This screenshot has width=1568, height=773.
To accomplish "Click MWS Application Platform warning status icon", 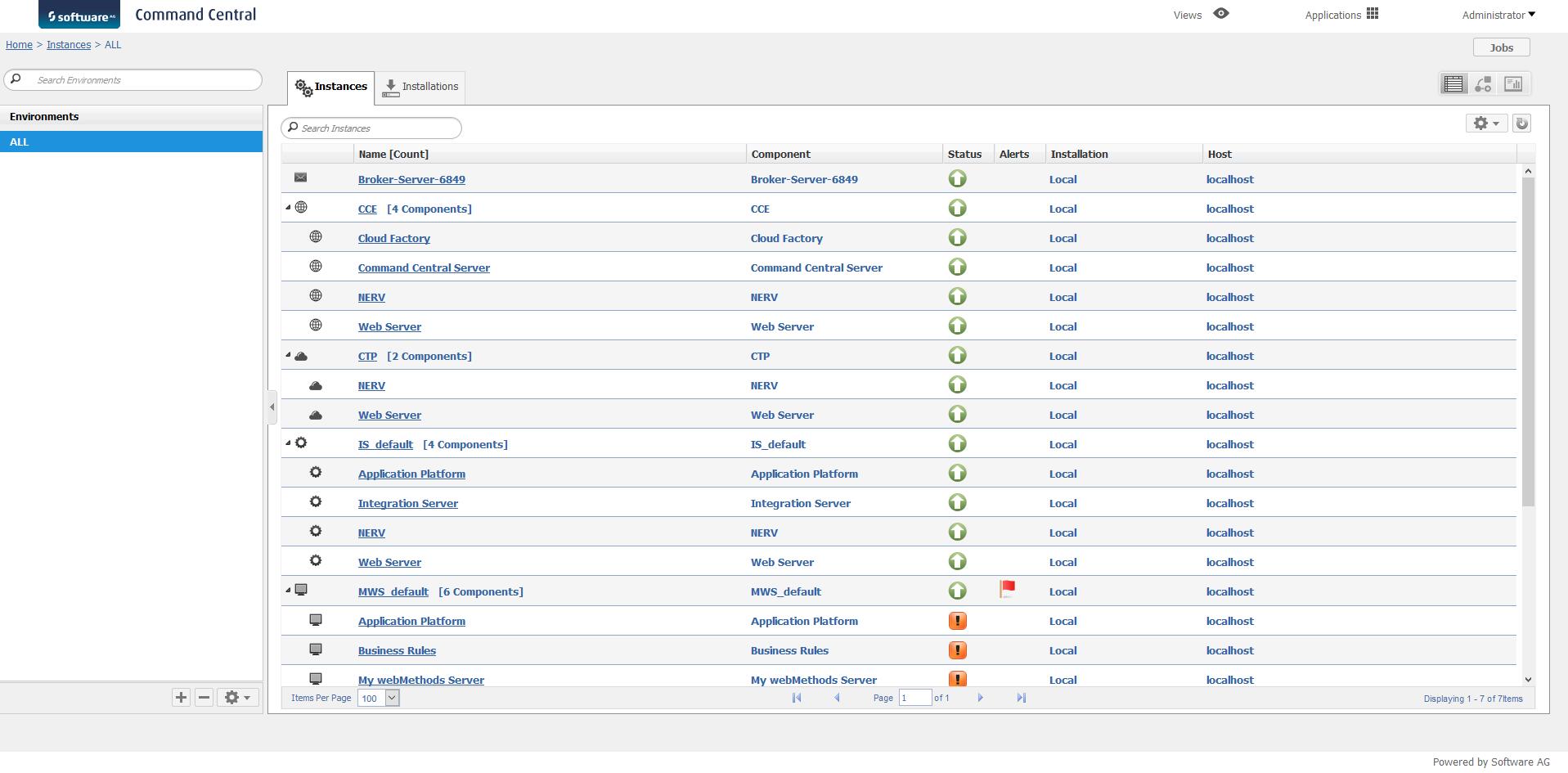I will [x=957, y=621].
